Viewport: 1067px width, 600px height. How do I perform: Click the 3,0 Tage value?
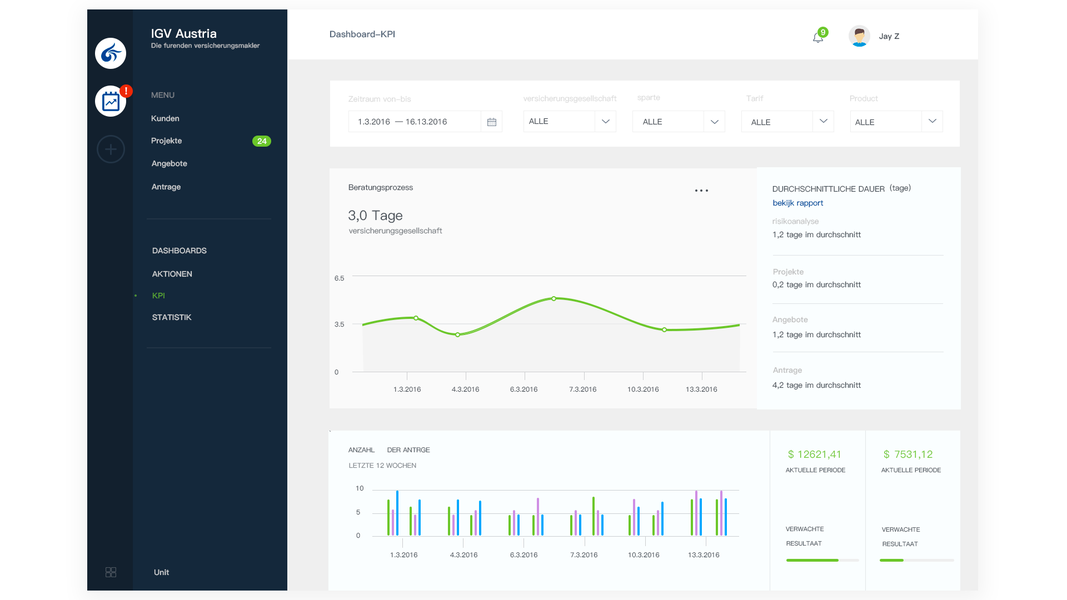[x=375, y=216]
